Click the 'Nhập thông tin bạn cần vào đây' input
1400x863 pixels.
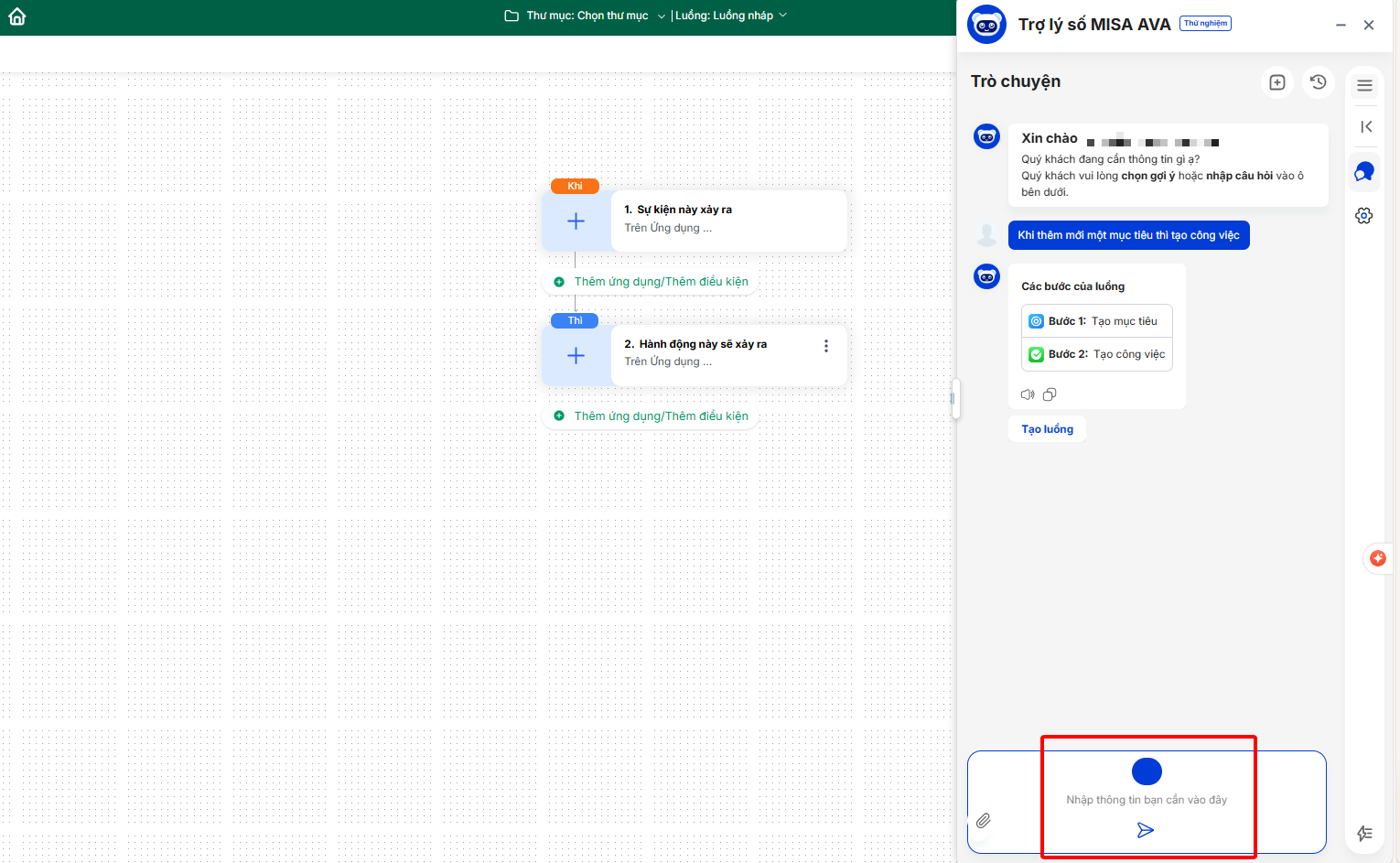(1146, 800)
